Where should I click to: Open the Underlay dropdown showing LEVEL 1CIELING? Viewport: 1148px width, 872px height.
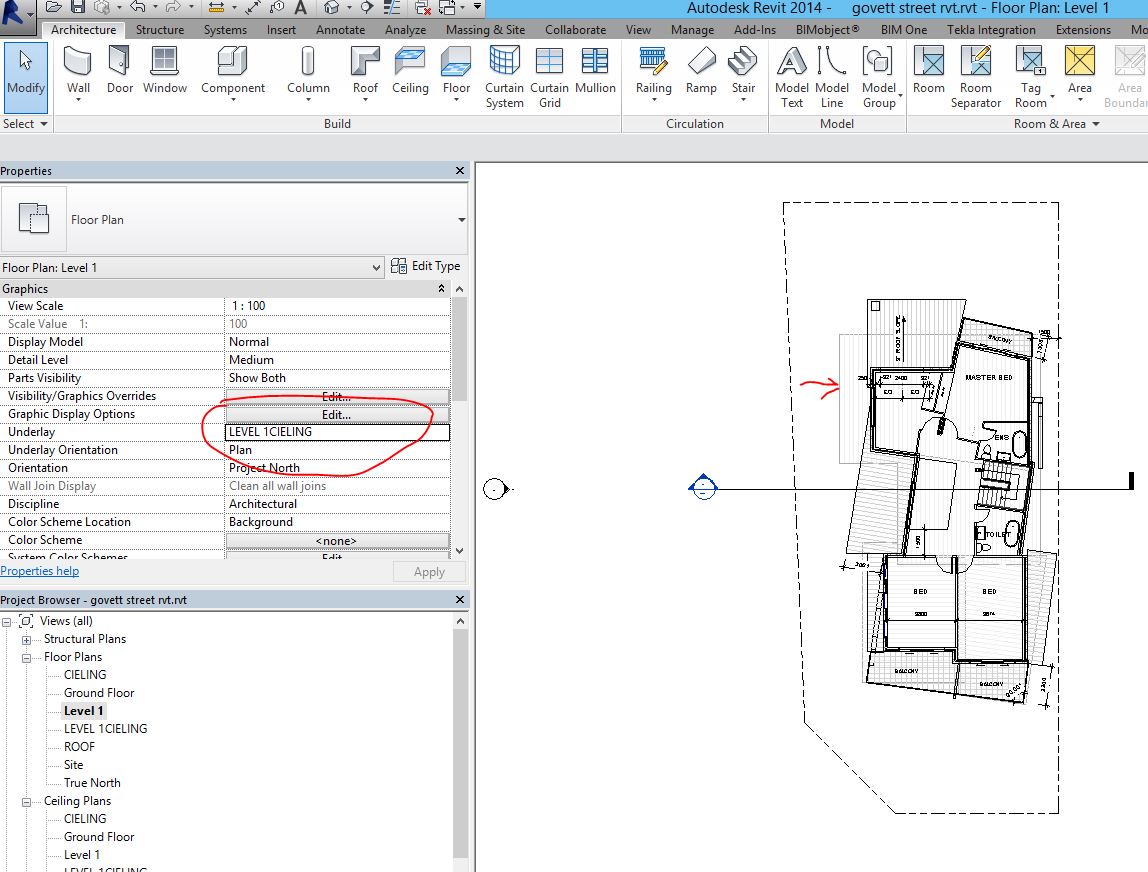pyautogui.click(x=336, y=431)
